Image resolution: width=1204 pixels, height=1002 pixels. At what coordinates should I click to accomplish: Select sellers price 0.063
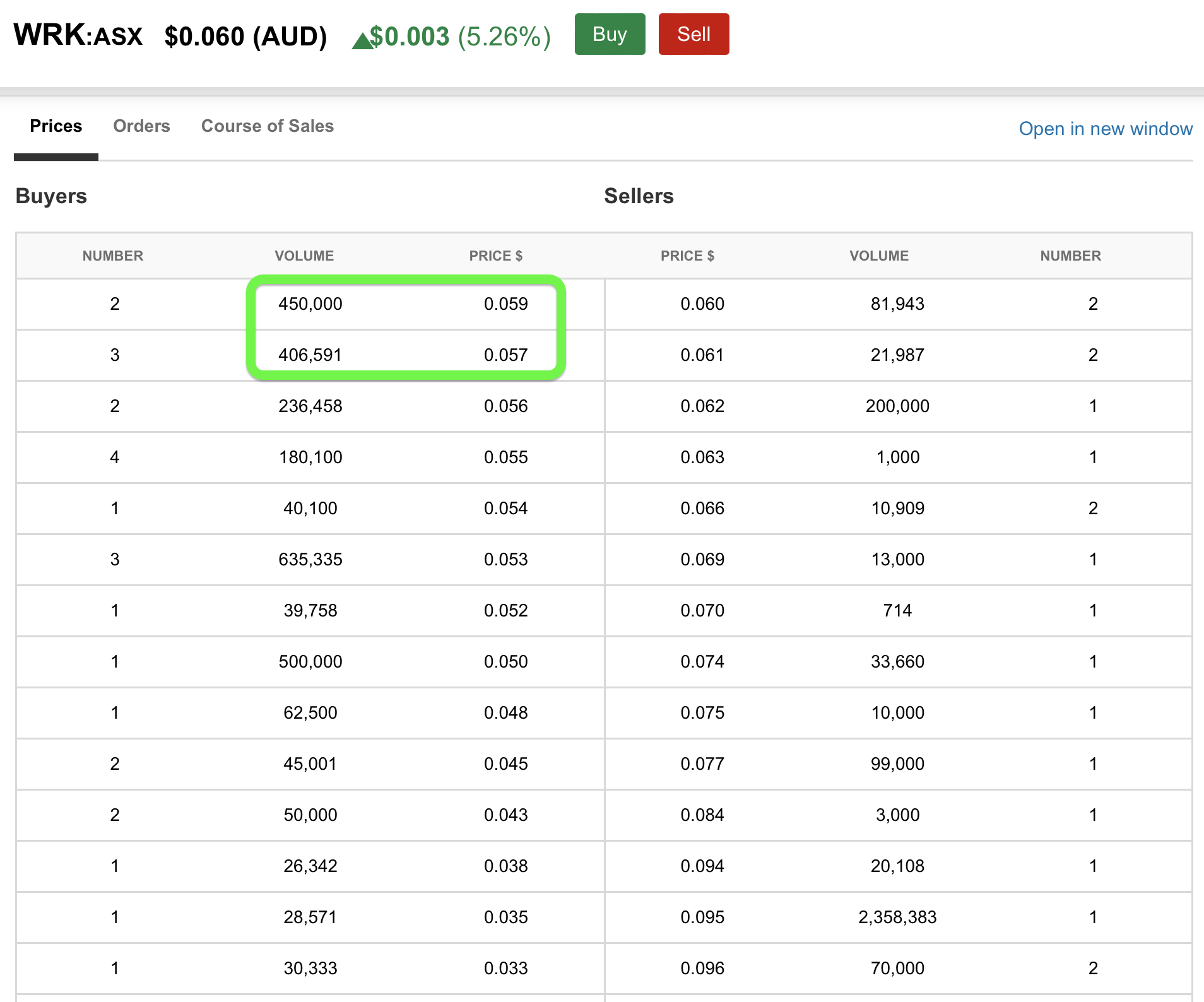tap(702, 457)
